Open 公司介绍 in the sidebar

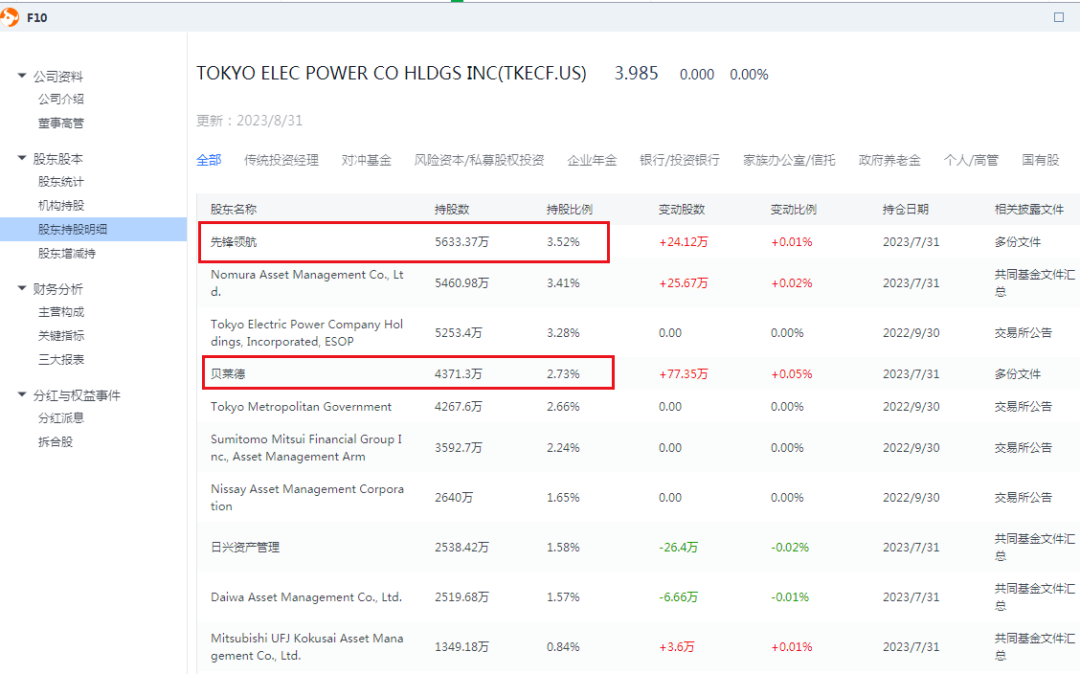click(61, 99)
